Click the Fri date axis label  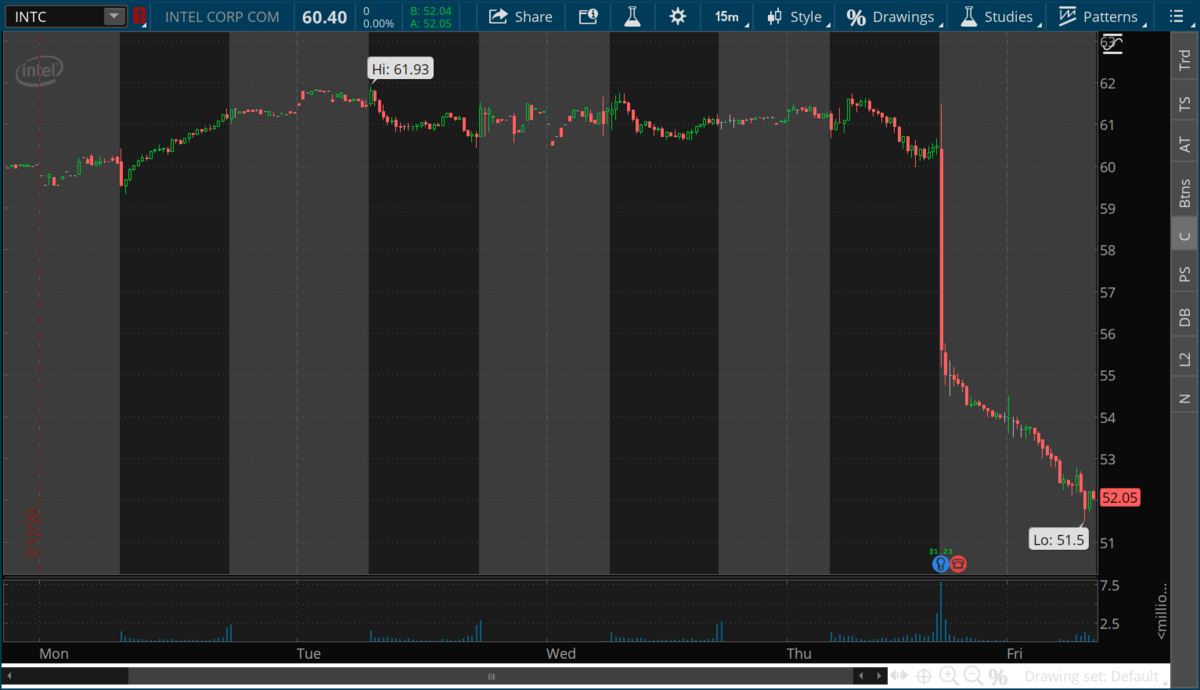coord(1014,653)
